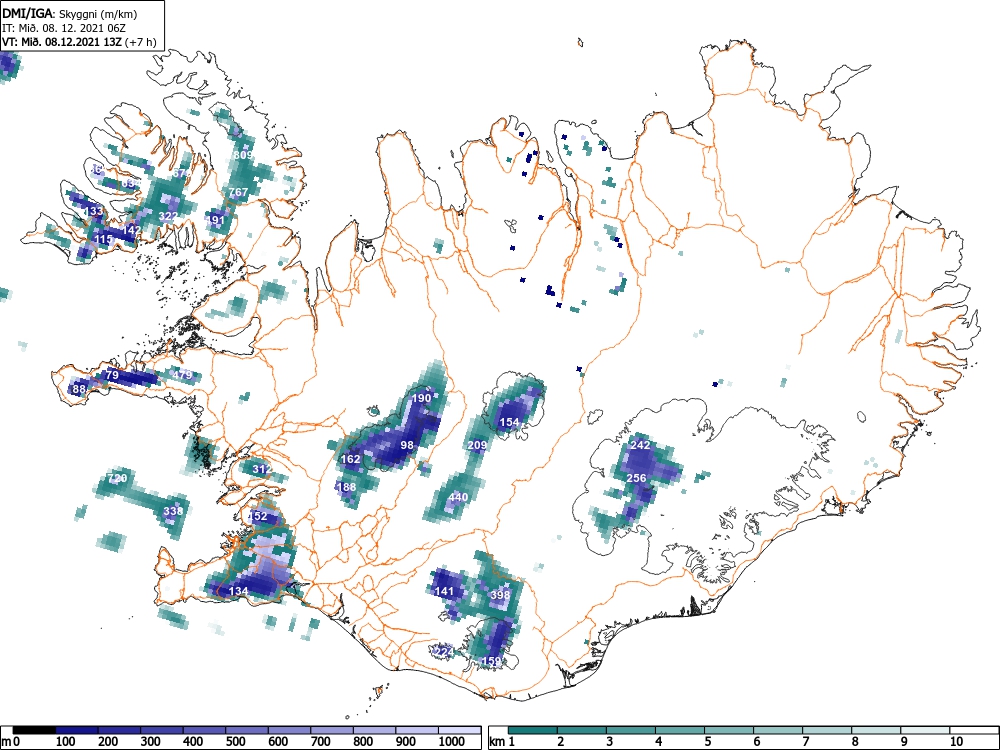Click the visibility value 188 on the map

tap(346, 487)
